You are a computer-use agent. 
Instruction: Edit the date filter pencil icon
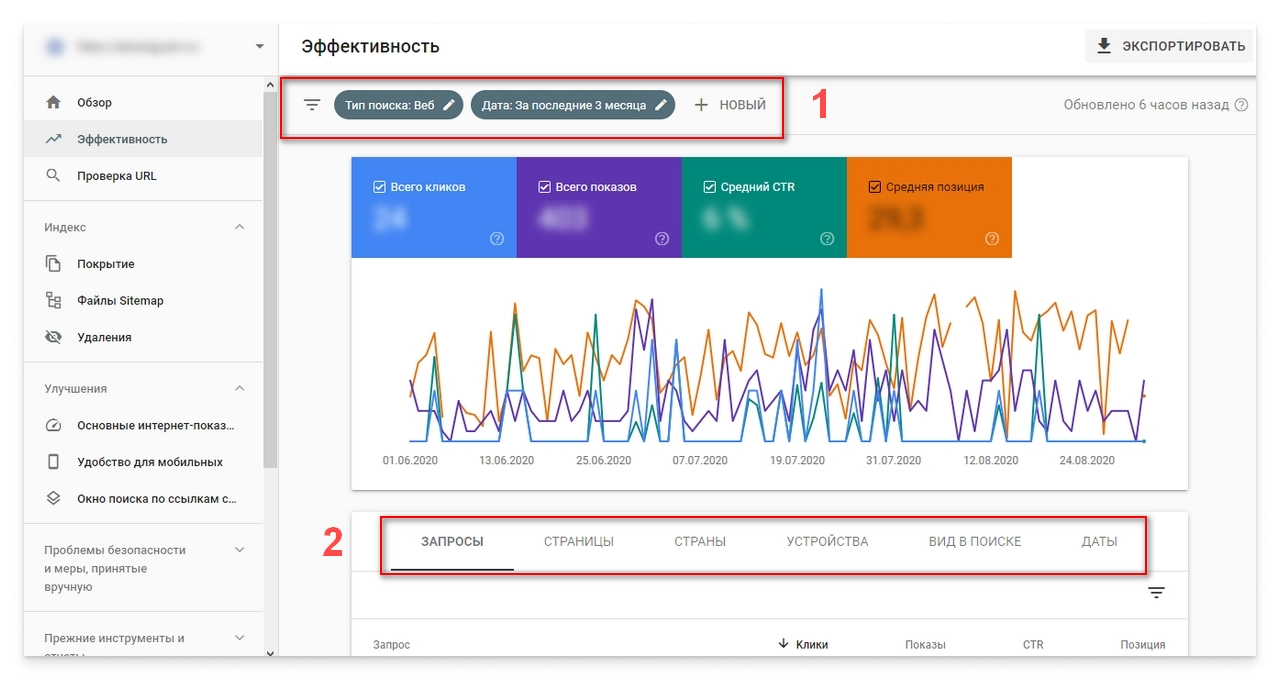point(661,105)
